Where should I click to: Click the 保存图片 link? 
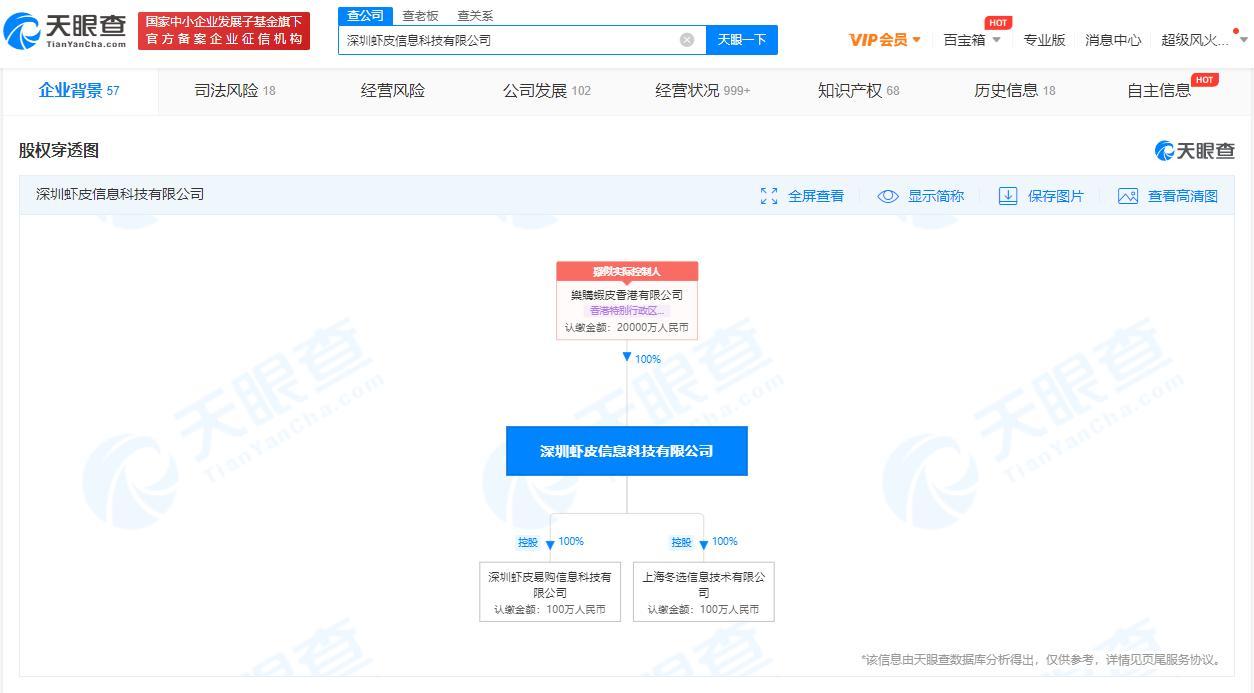1056,196
